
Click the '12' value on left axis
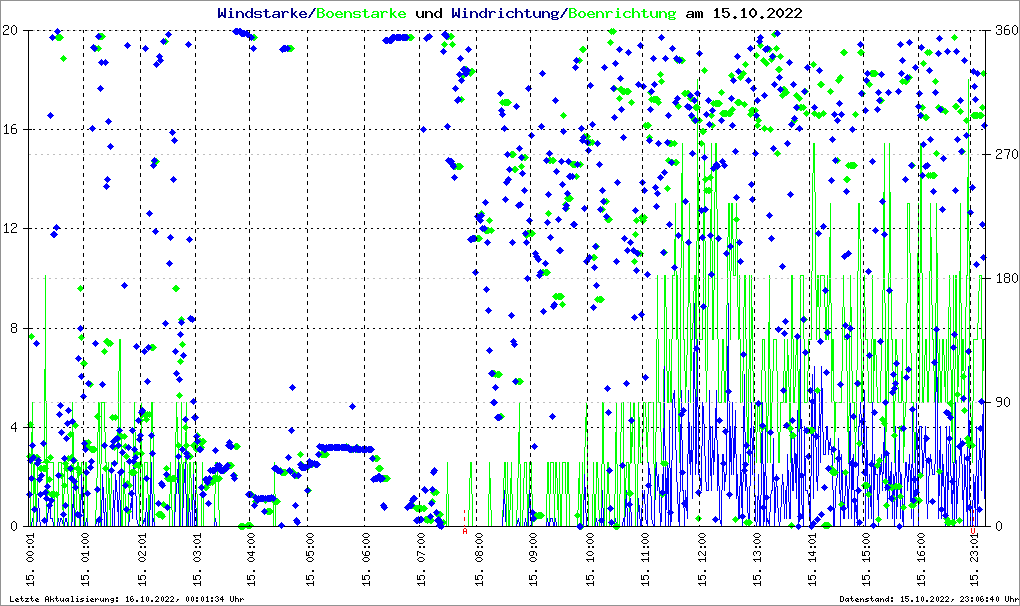coord(11,229)
